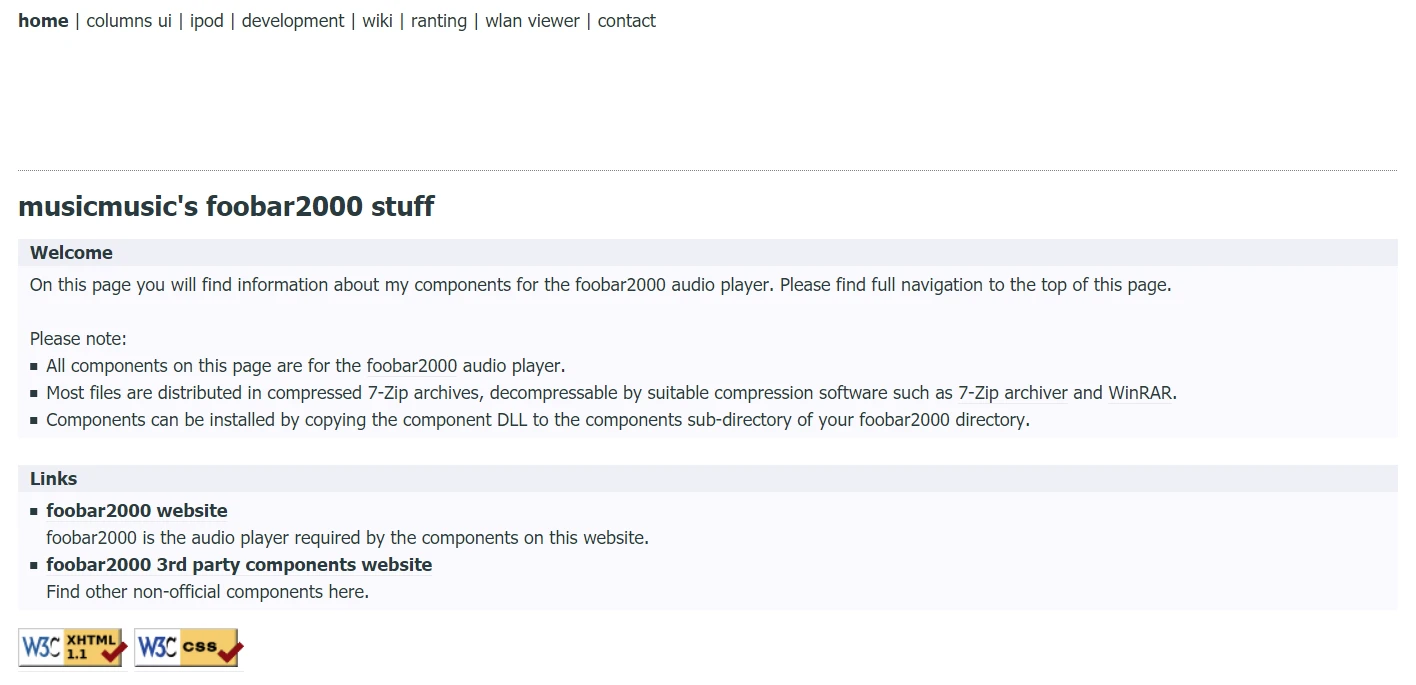Follow the foobar2000 website link
The image size is (1416, 685).
[x=136, y=511]
